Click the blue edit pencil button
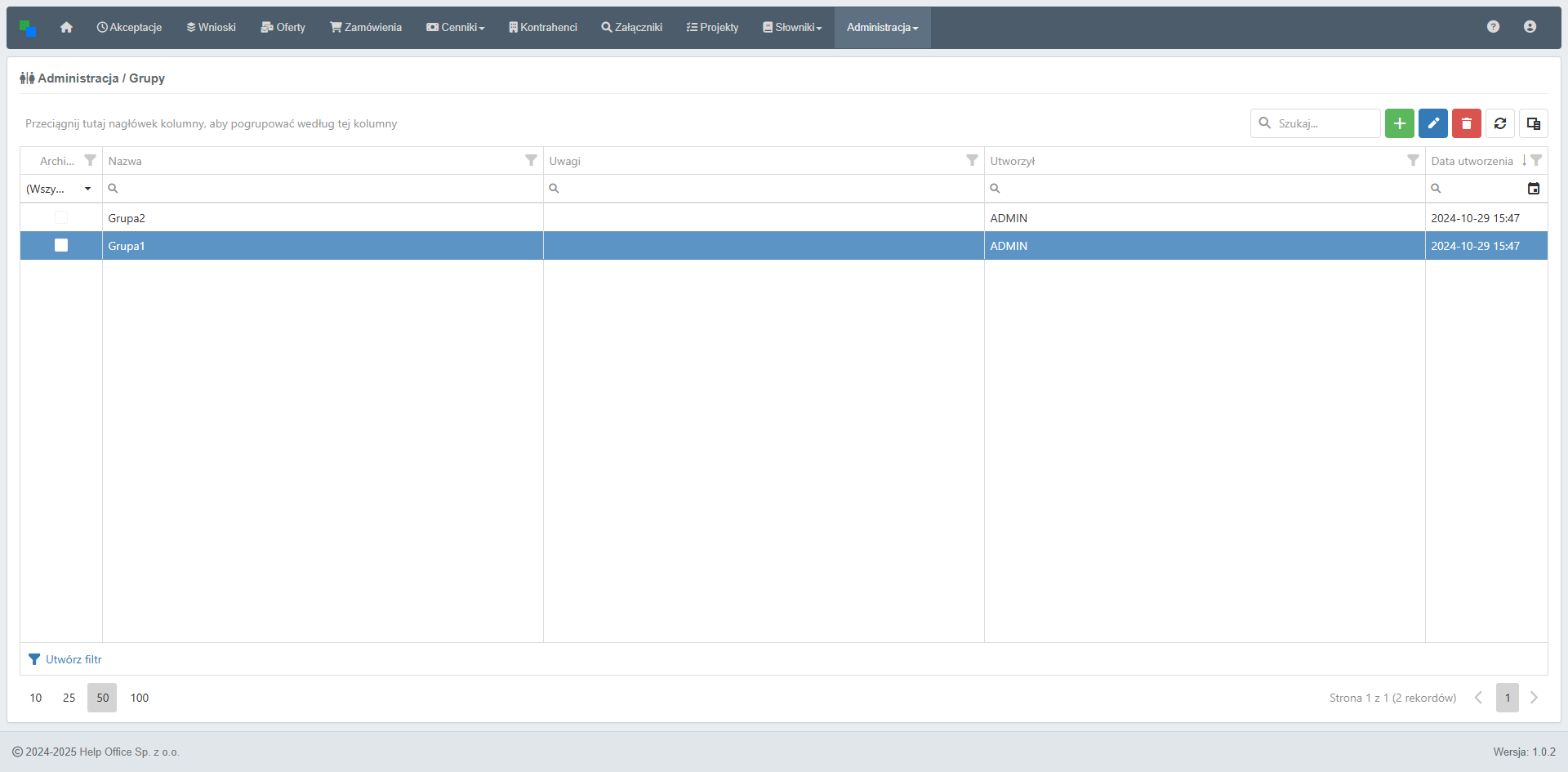 coord(1432,123)
